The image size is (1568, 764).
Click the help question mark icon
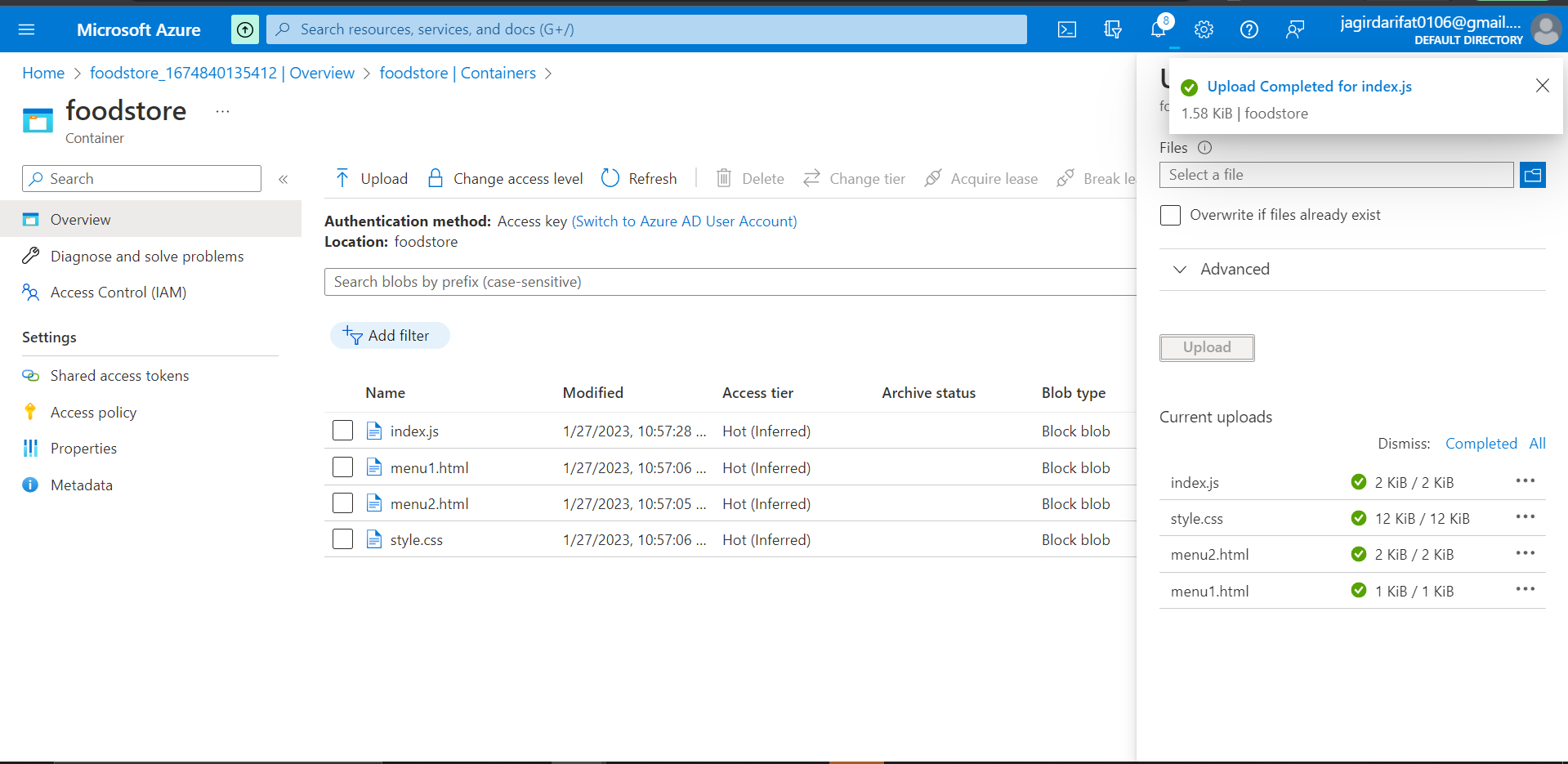pyautogui.click(x=1249, y=29)
